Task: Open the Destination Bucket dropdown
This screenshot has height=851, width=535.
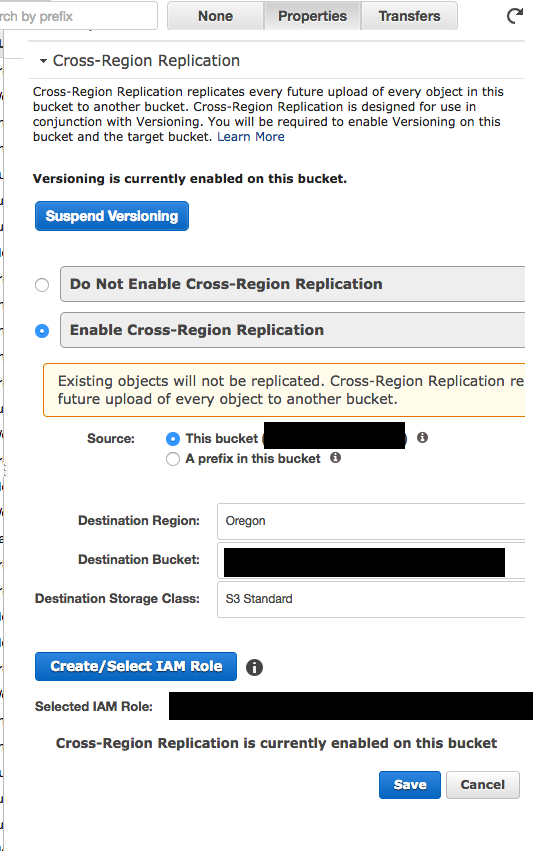Action: (371, 560)
